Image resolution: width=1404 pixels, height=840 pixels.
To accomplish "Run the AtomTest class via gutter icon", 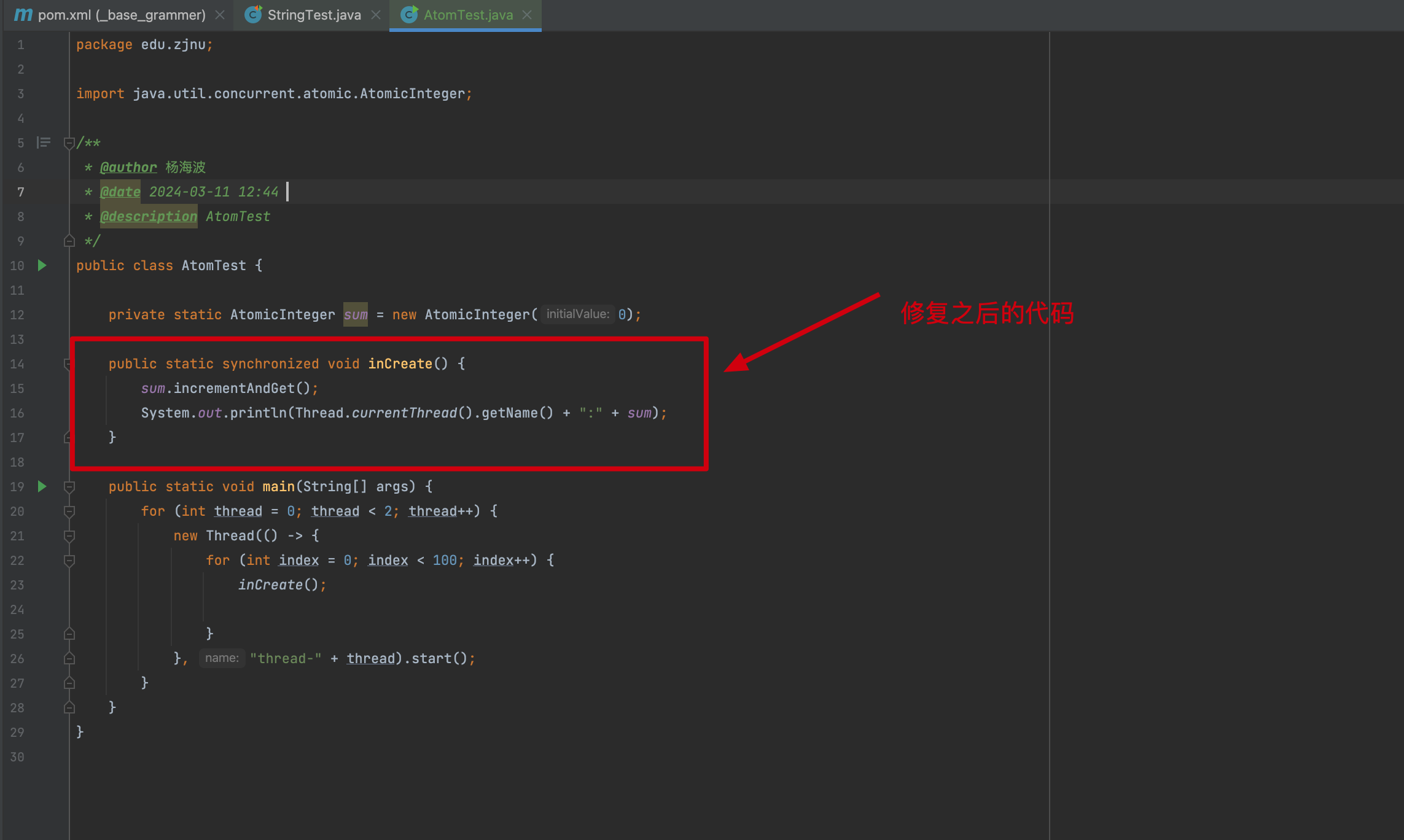I will point(42,265).
